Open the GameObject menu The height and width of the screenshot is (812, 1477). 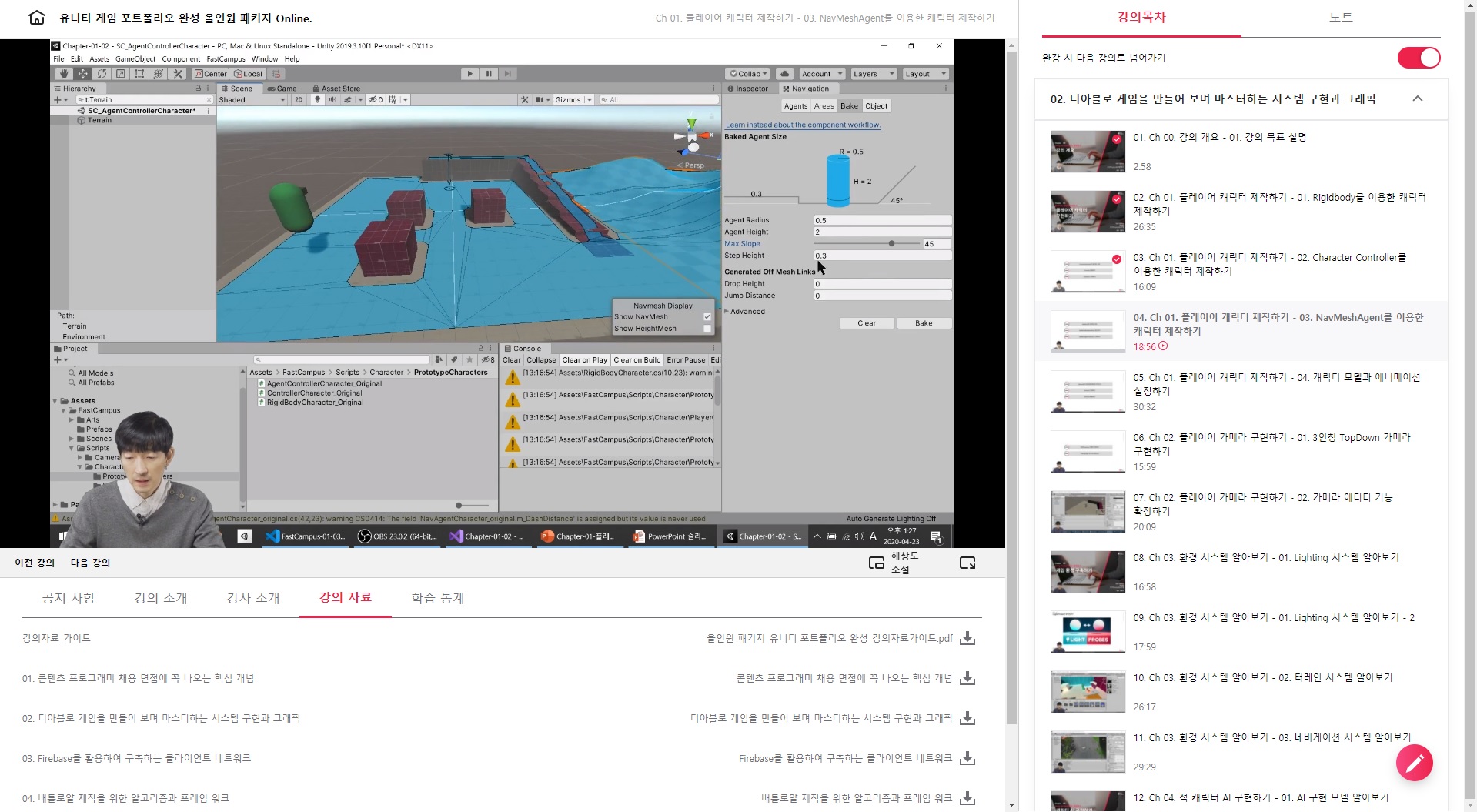pyautogui.click(x=135, y=59)
